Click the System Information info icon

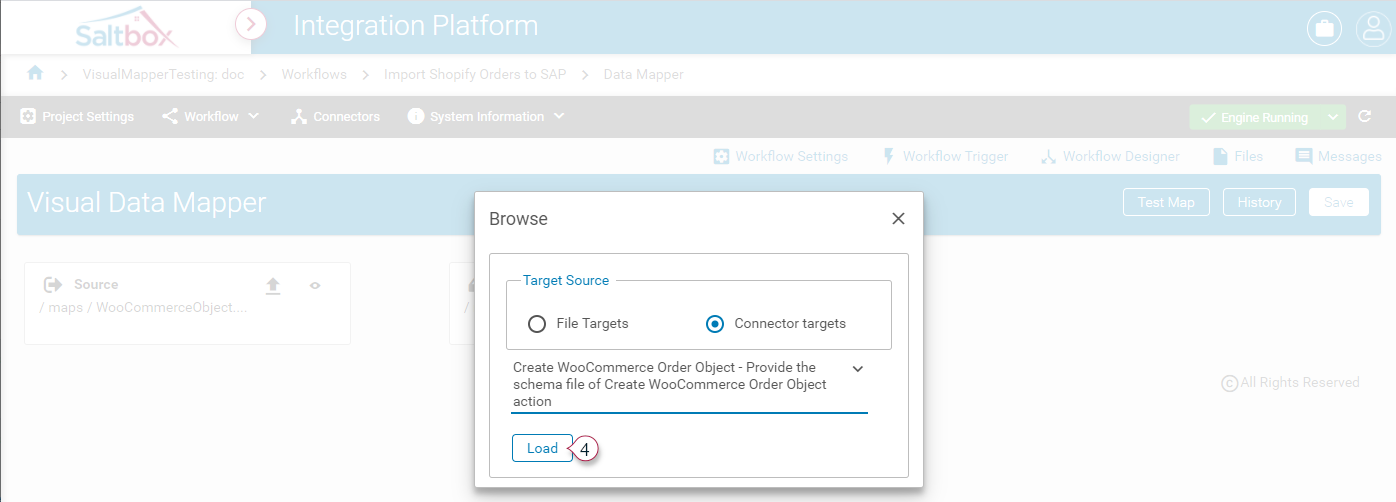click(x=416, y=117)
